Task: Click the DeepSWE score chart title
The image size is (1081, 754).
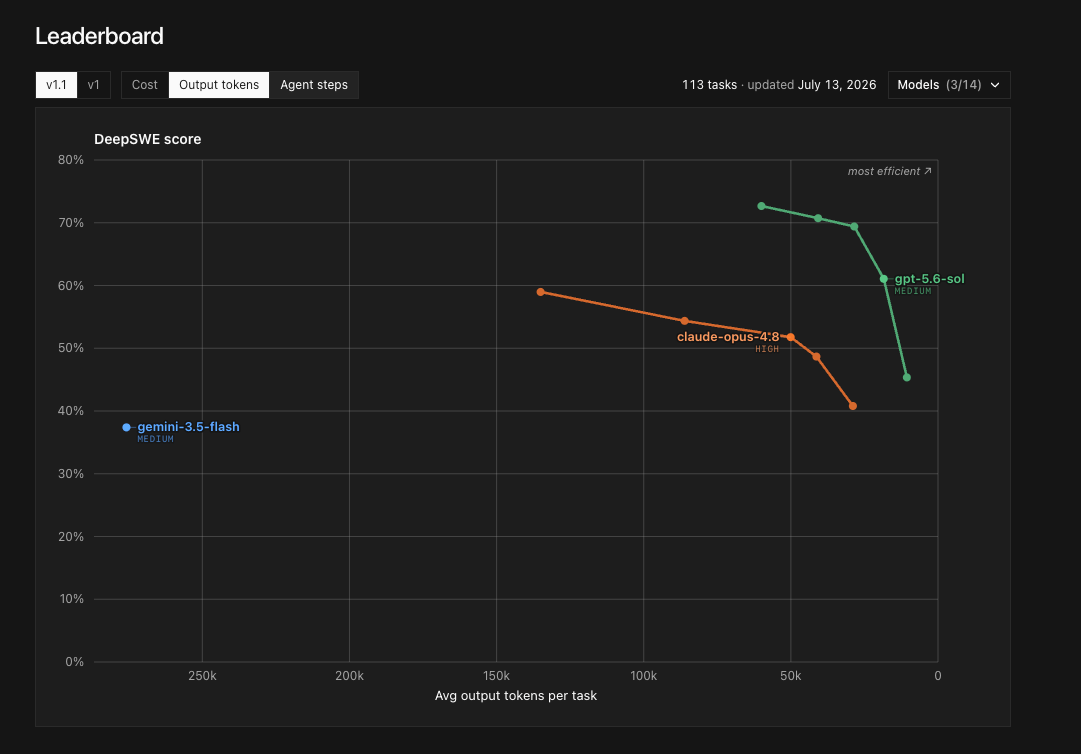Action: pyautogui.click(x=148, y=139)
